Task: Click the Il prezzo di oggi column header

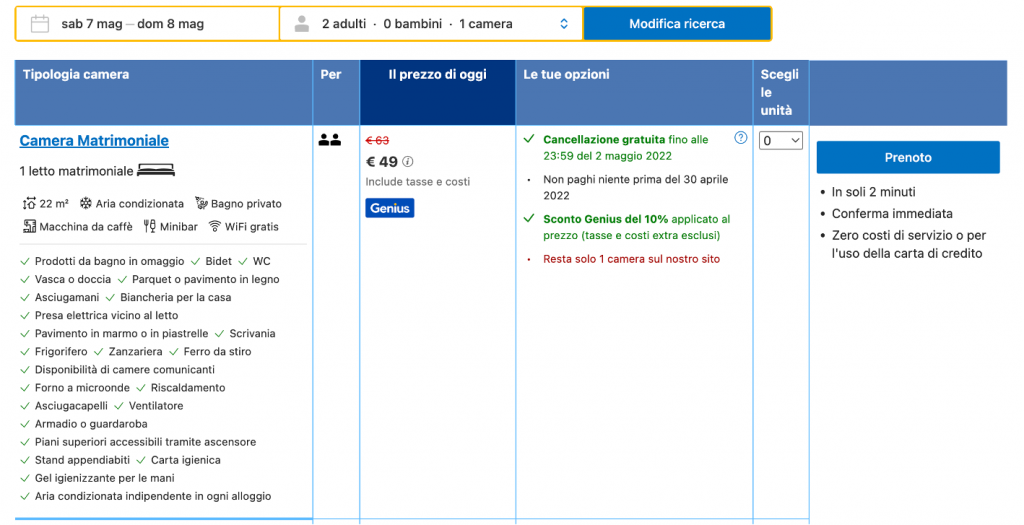Action: (437, 75)
